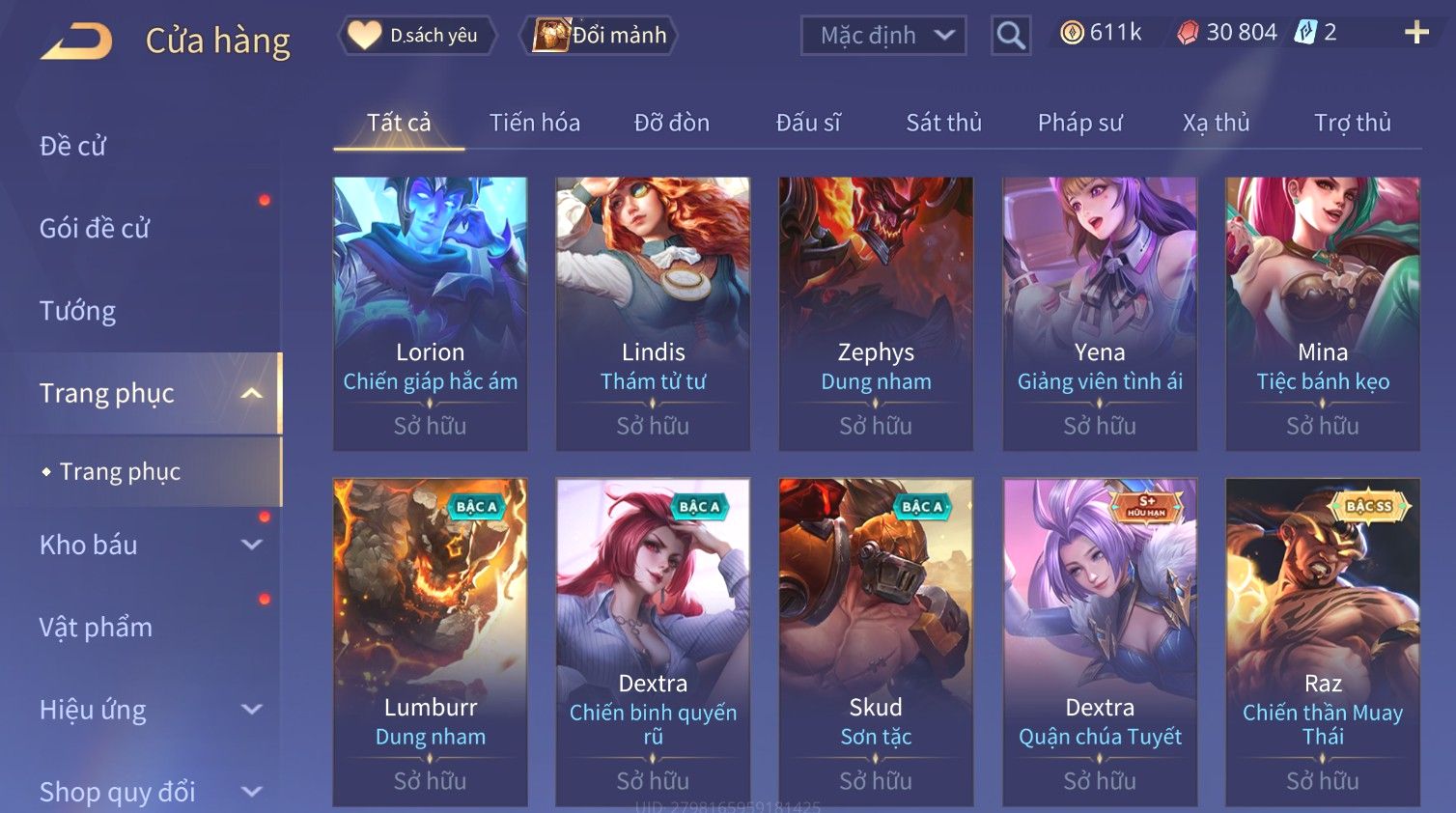Image resolution: width=1456 pixels, height=813 pixels.
Task: Click the gold coin balance icon
Action: 1072,33
